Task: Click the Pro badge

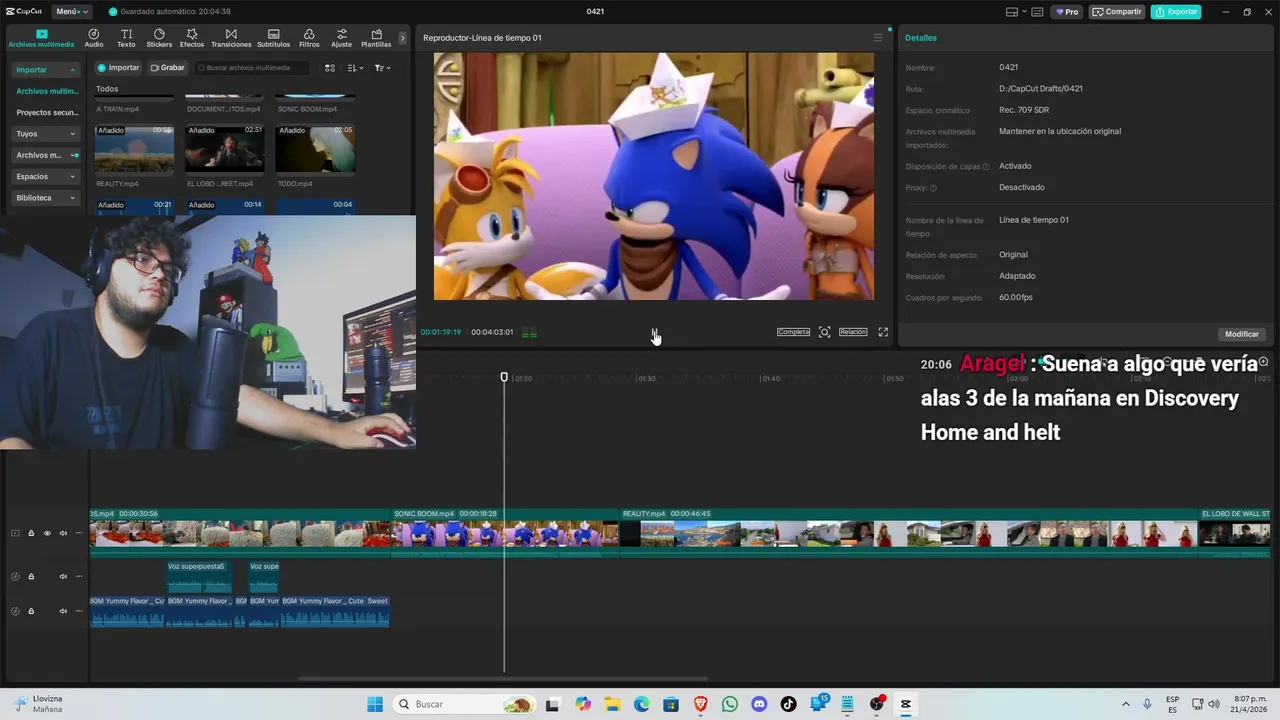Action: tap(1067, 12)
